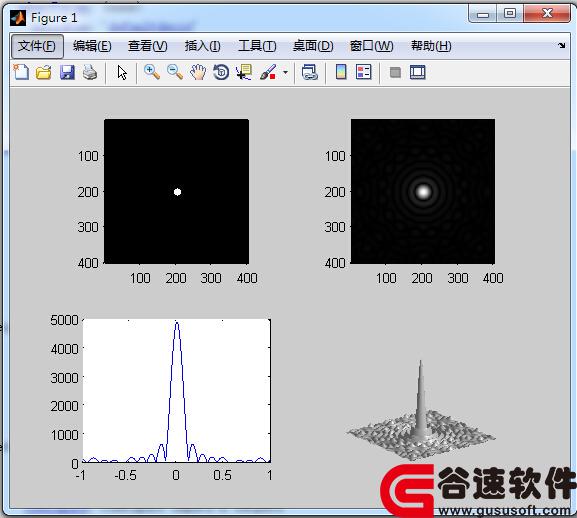Choose the Data Cursor tool
The width and height of the screenshot is (577, 518).
244,72
